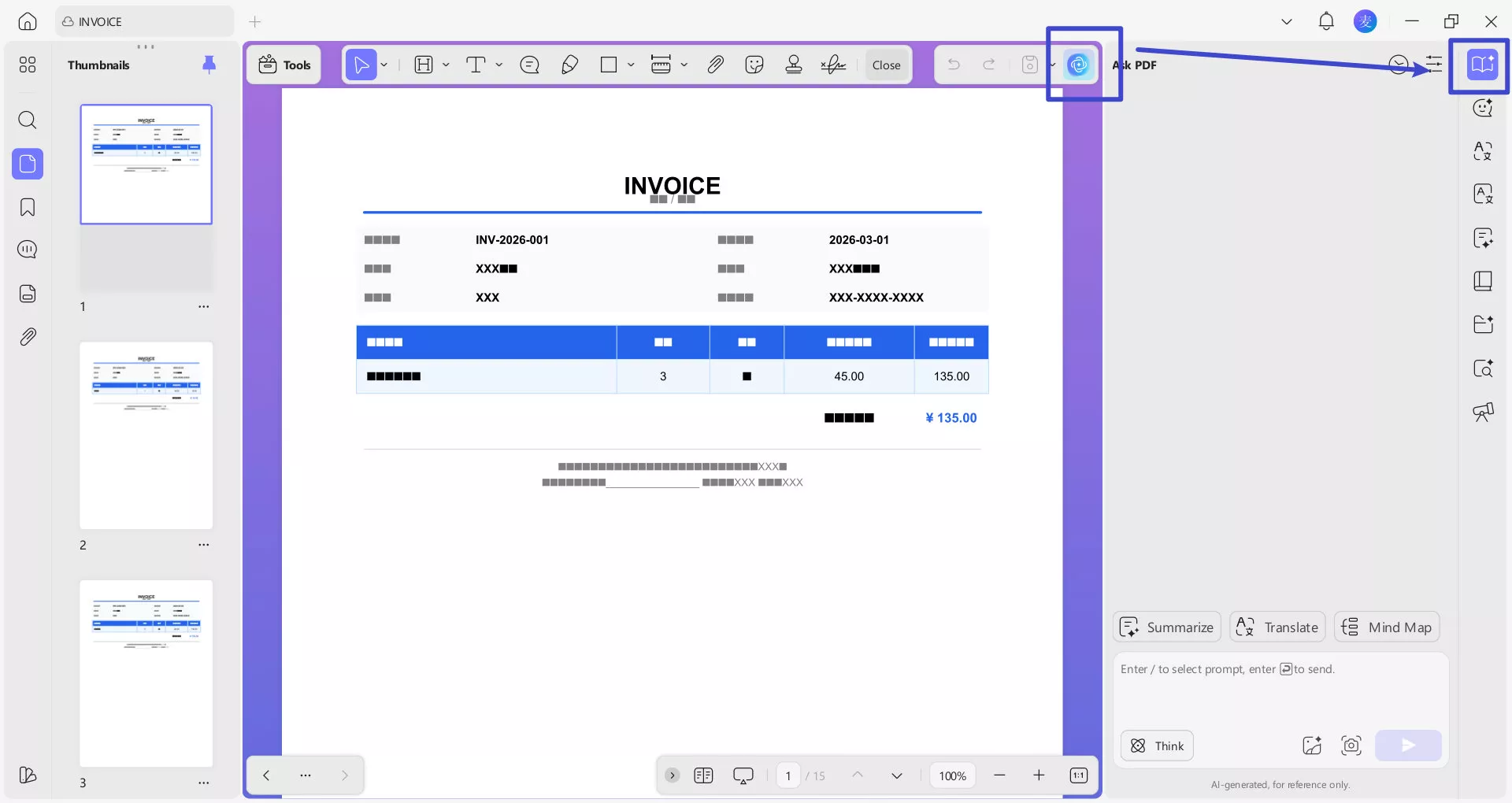Open the user account avatar
This screenshot has height=803, width=1512.
tap(1366, 21)
